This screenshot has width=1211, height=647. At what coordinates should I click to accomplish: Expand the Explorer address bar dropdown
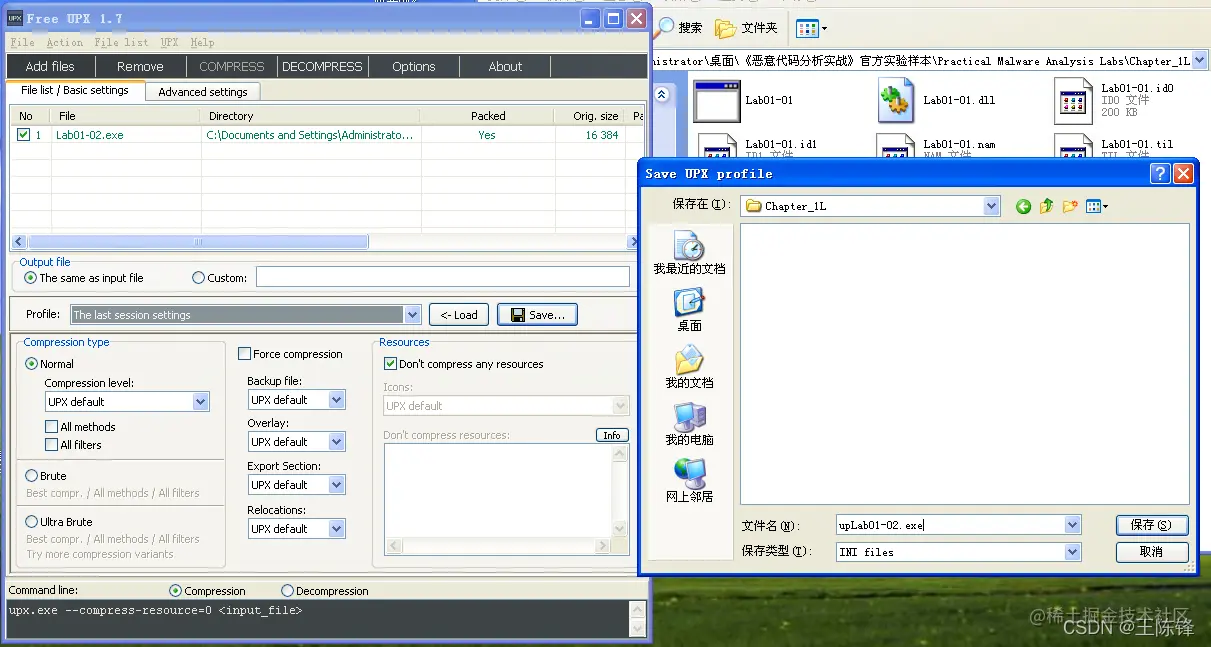click(1201, 61)
